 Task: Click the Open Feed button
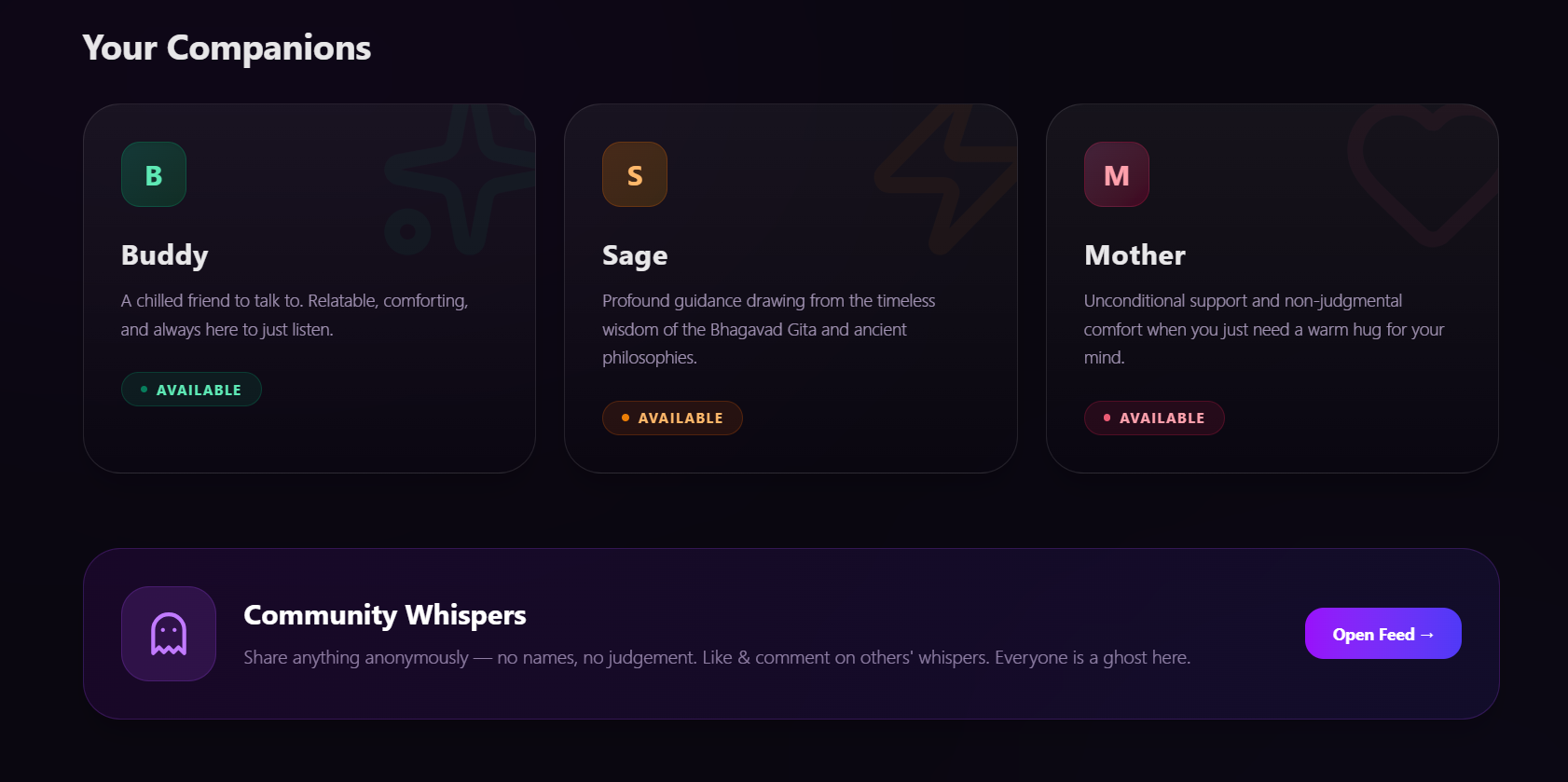point(1382,633)
